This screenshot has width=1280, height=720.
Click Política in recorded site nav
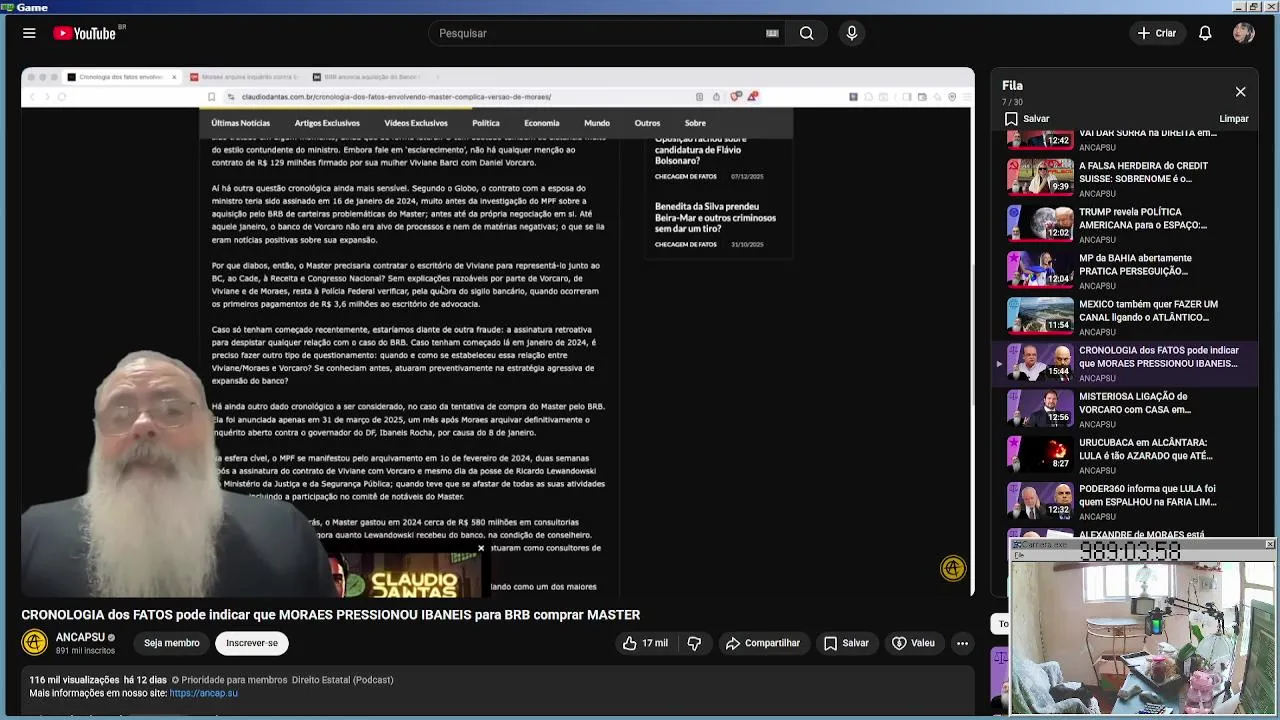point(486,123)
